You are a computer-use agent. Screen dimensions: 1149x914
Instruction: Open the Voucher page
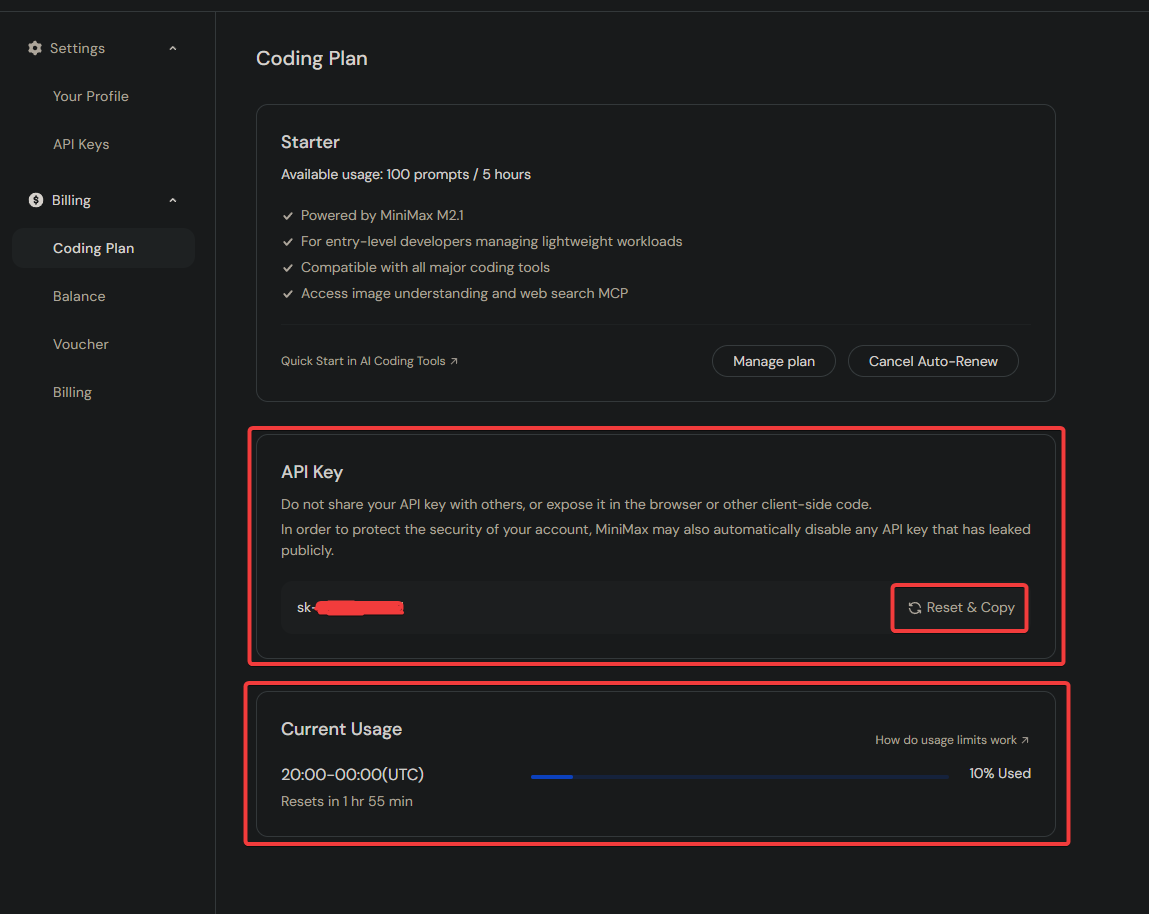(x=80, y=343)
